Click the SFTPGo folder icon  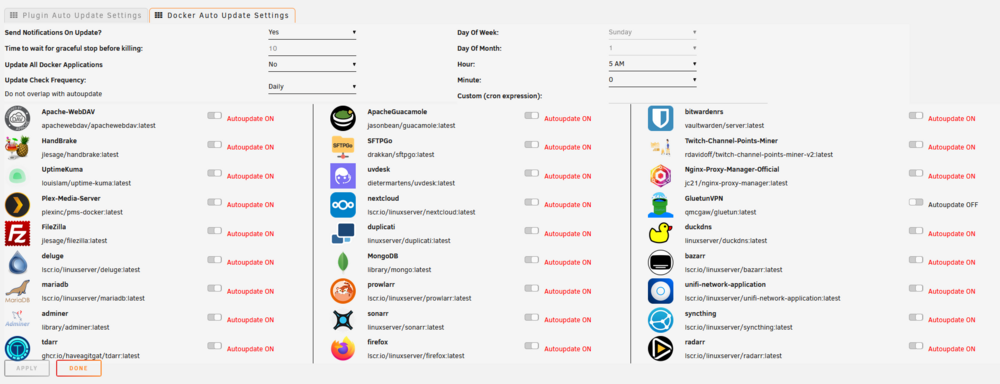point(342,147)
